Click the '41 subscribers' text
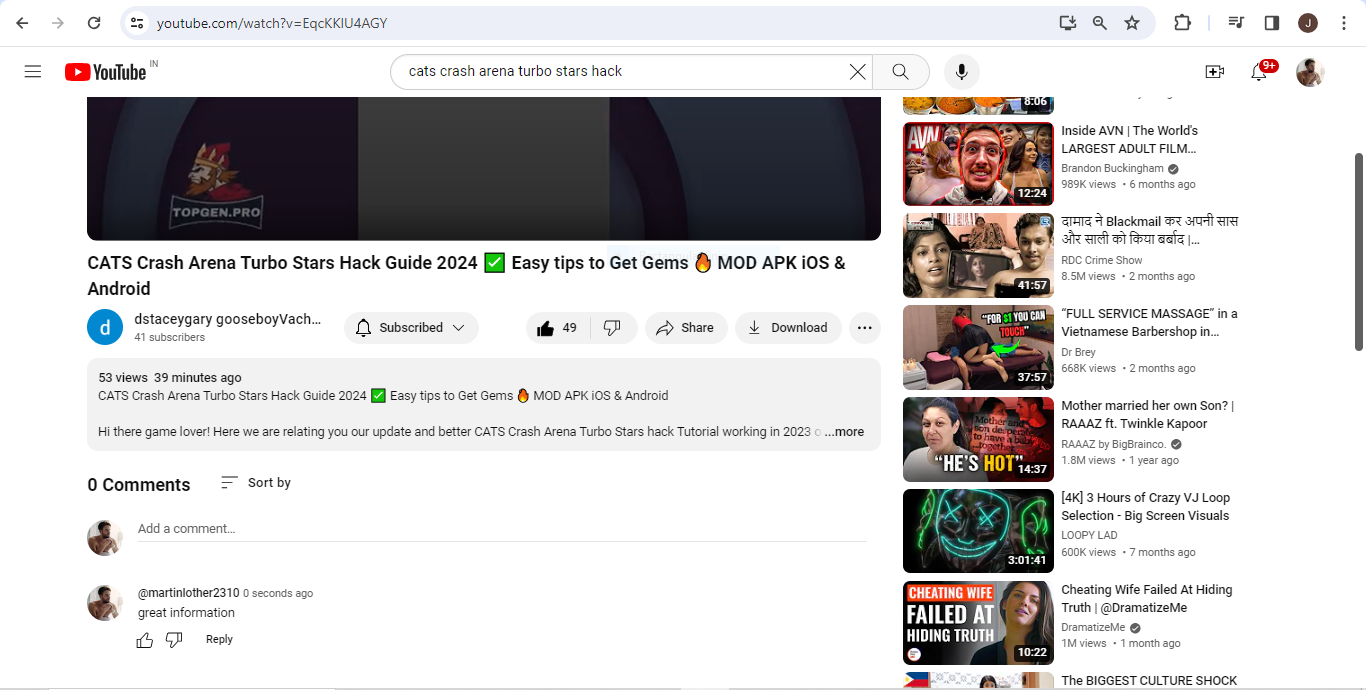The image size is (1366, 690). click(x=170, y=338)
